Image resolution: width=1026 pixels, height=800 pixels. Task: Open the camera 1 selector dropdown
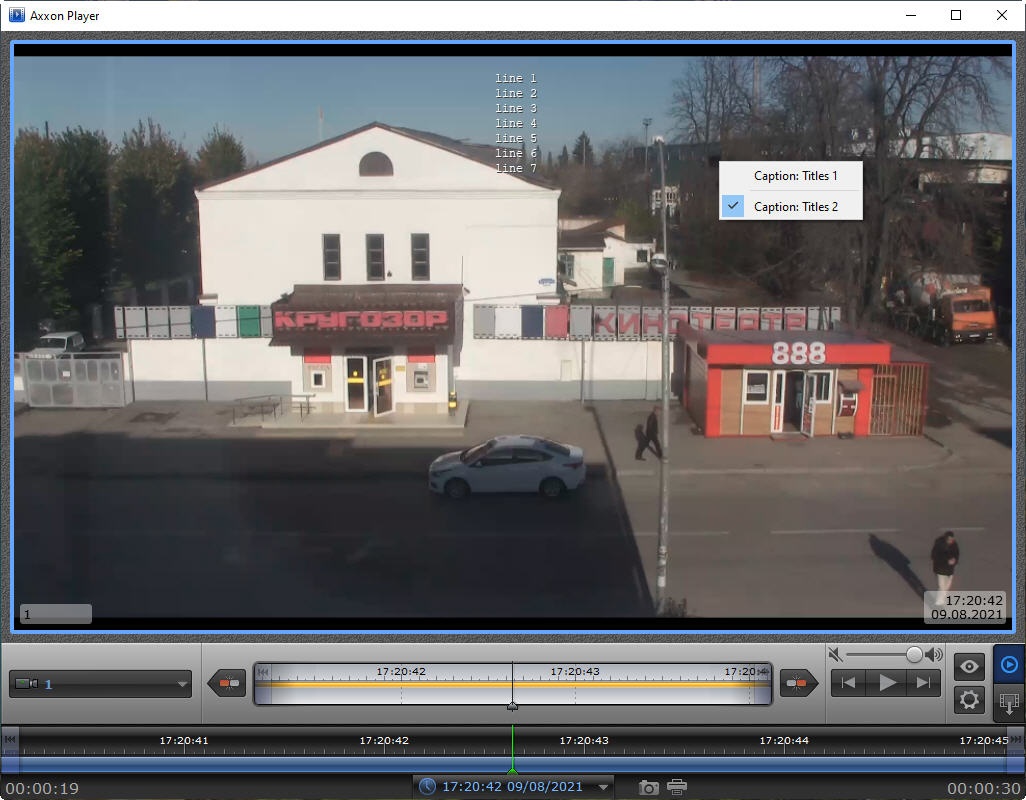coord(100,684)
